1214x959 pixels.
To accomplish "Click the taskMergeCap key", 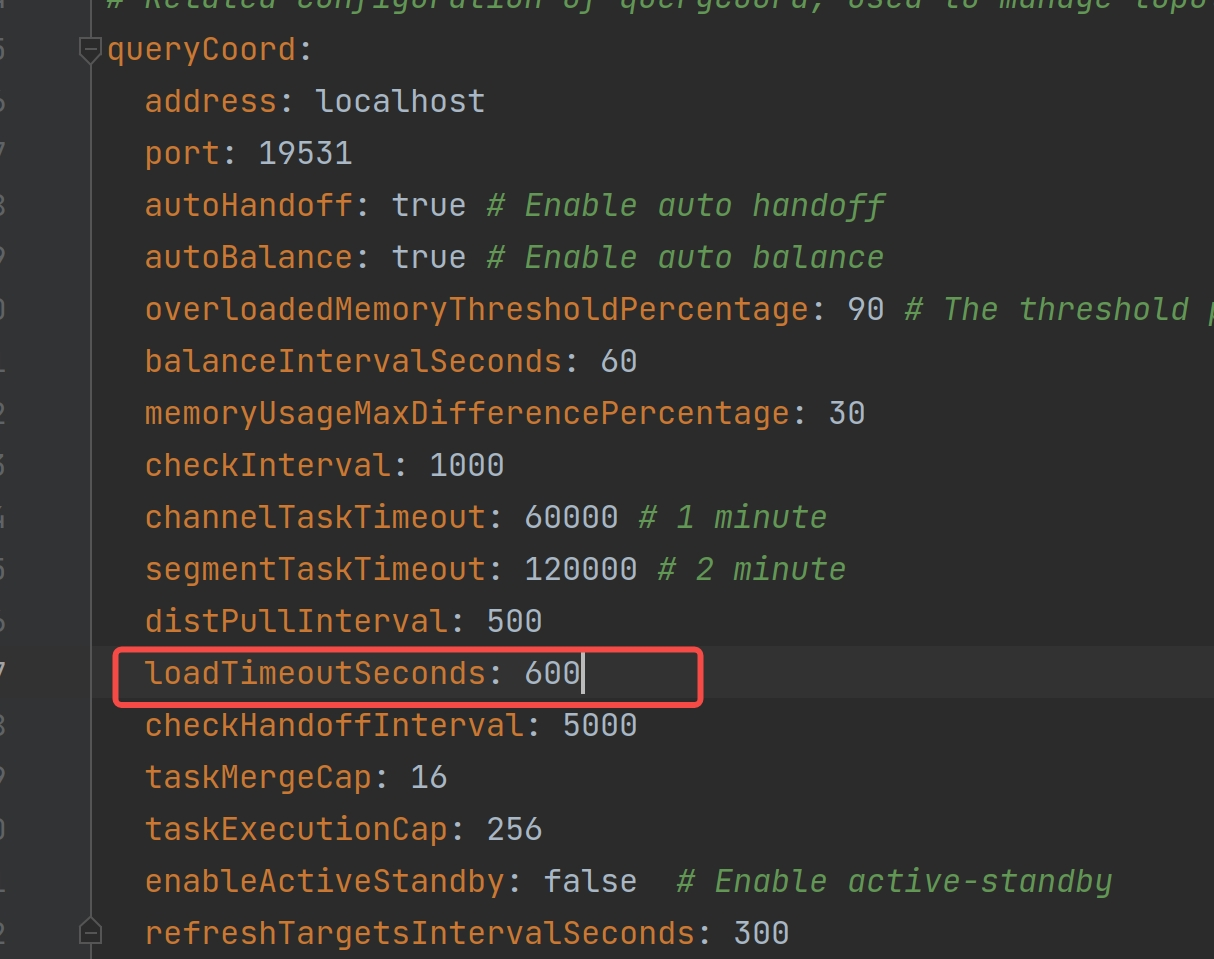I will 258,777.
